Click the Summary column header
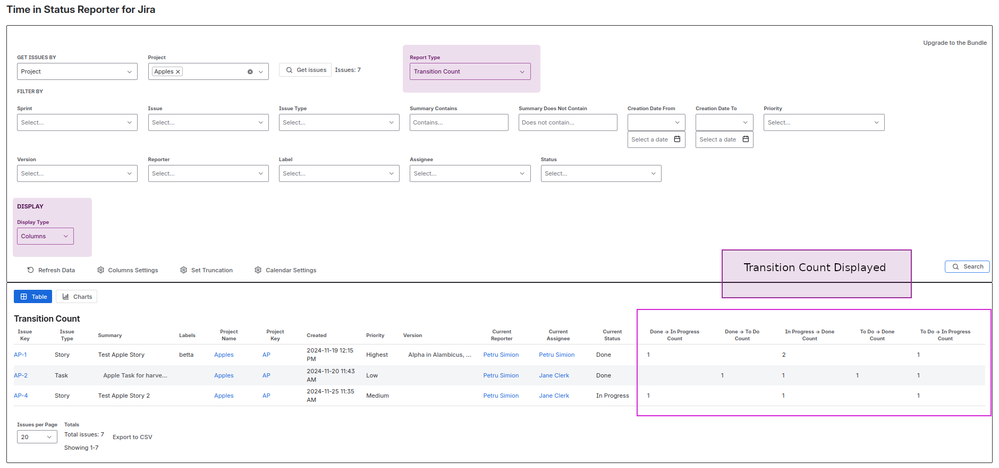The image size is (999, 468). coord(110,335)
